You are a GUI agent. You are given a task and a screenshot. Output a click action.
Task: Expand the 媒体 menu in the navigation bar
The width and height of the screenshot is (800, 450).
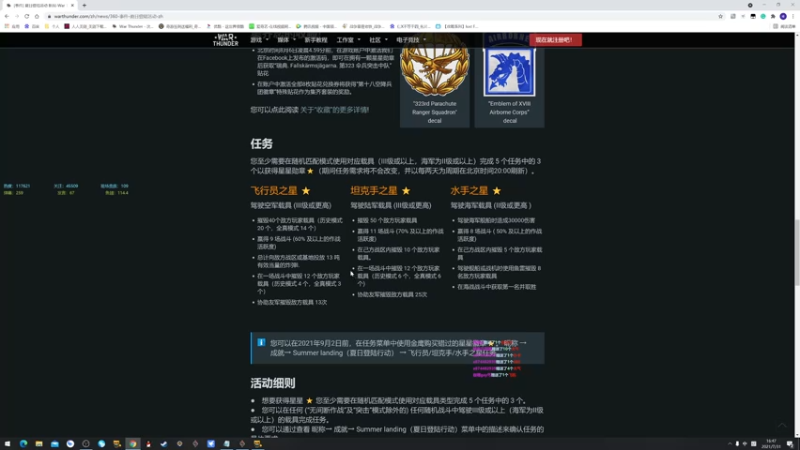click(x=286, y=40)
